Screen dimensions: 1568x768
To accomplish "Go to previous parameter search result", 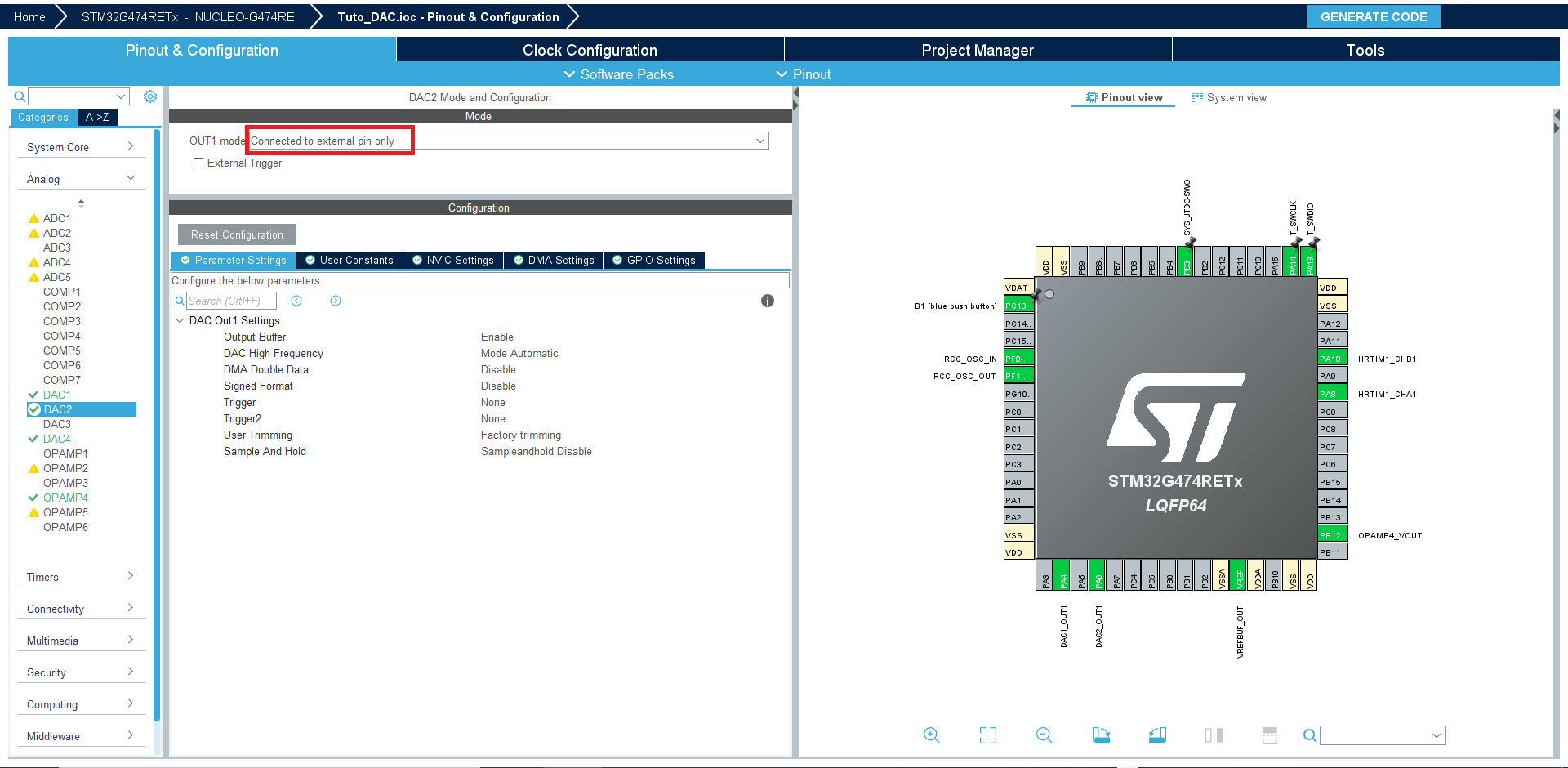I will [296, 301].
